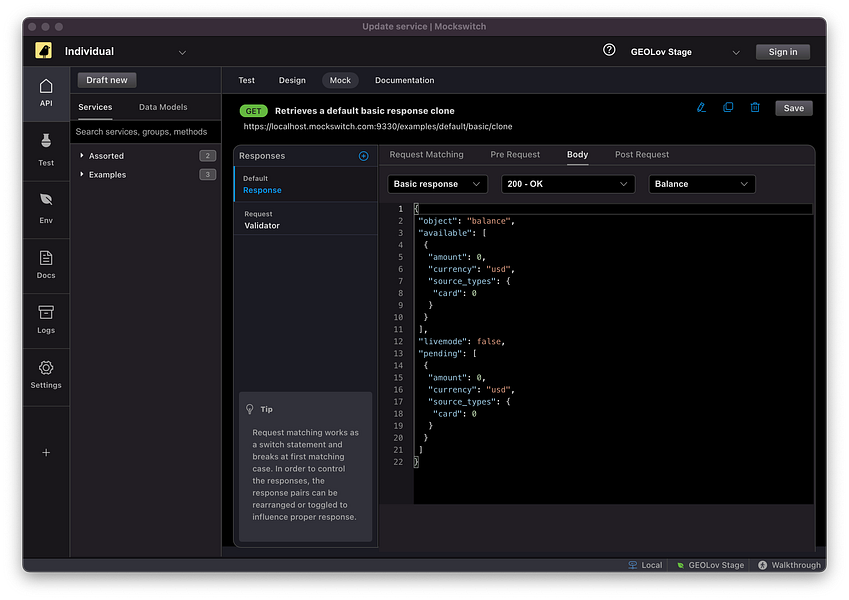
Task: Click the service URL text
Action: 377,126
